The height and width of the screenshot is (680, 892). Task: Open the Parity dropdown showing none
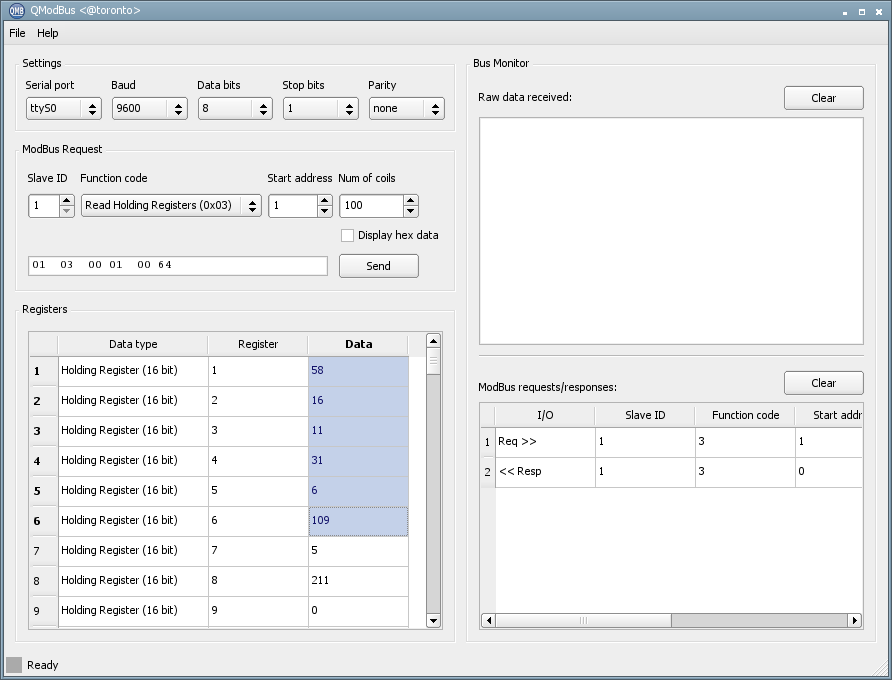tap(407, 109)
